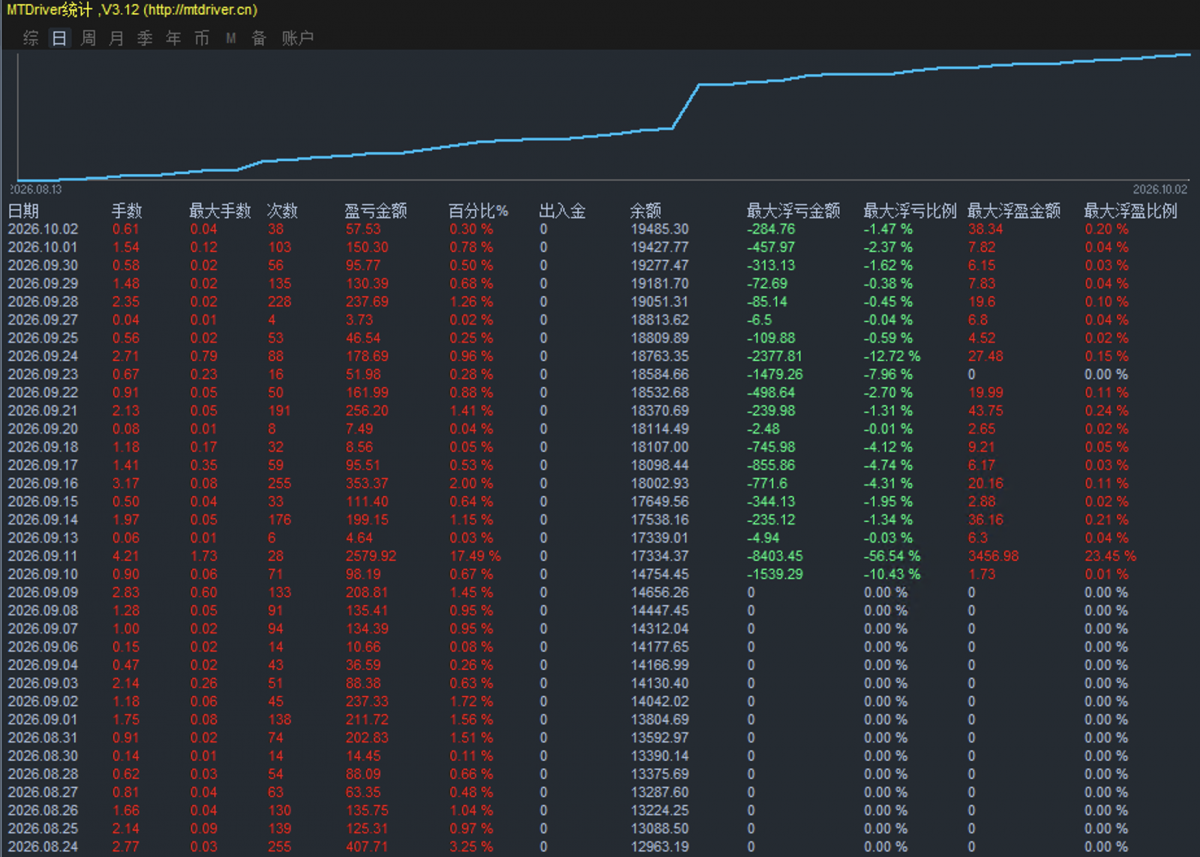Sort by the 日期 column header

coord(24,211)
